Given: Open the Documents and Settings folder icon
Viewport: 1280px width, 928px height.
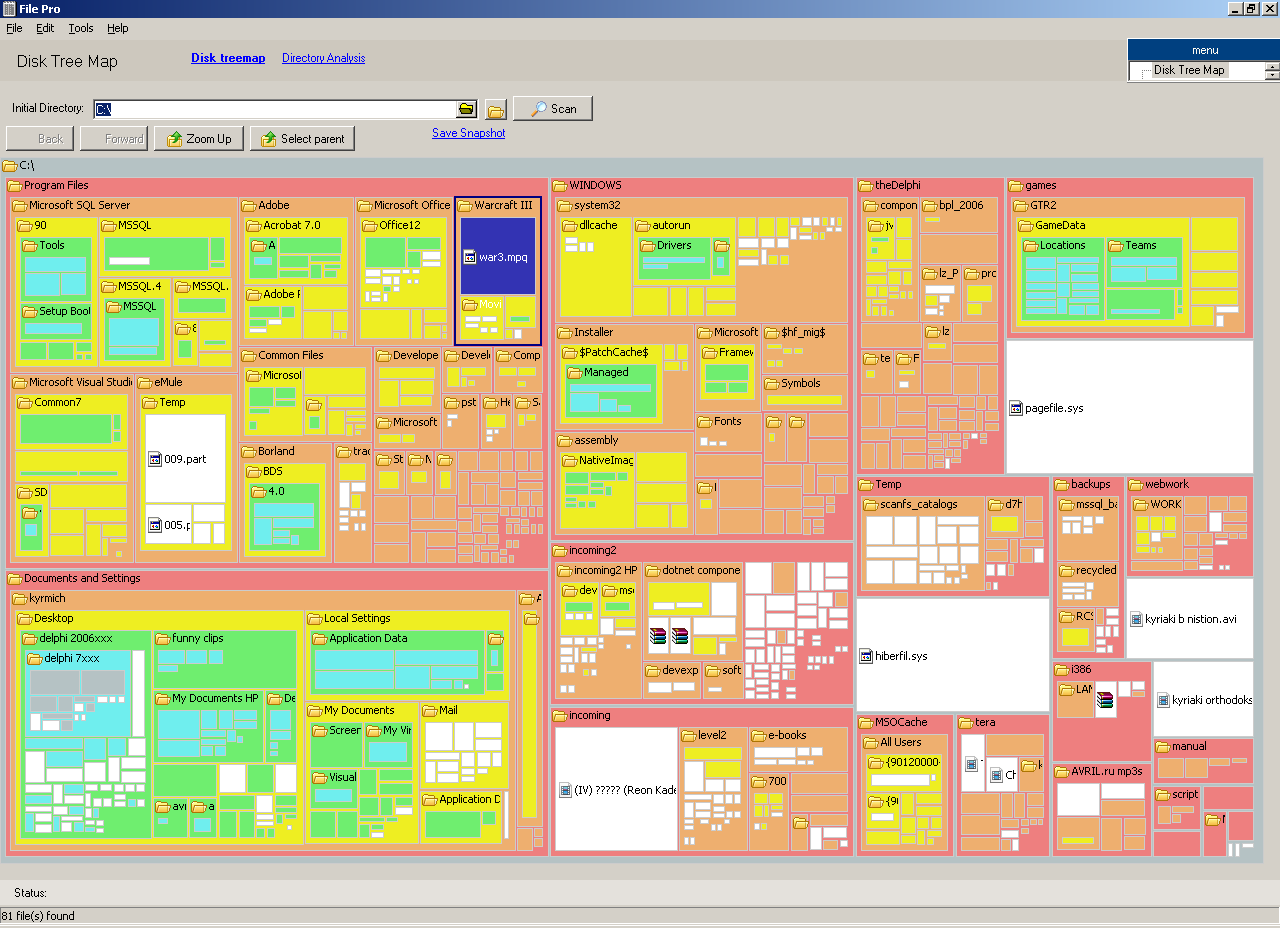Looking at the screenshot, I should [x=16, y=578].
